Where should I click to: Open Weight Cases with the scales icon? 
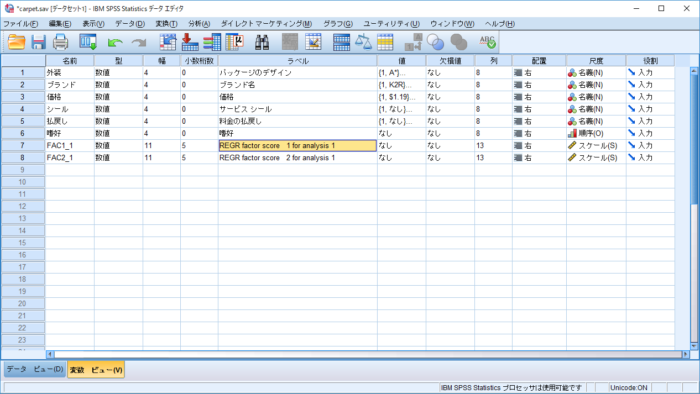pos(363,42)
